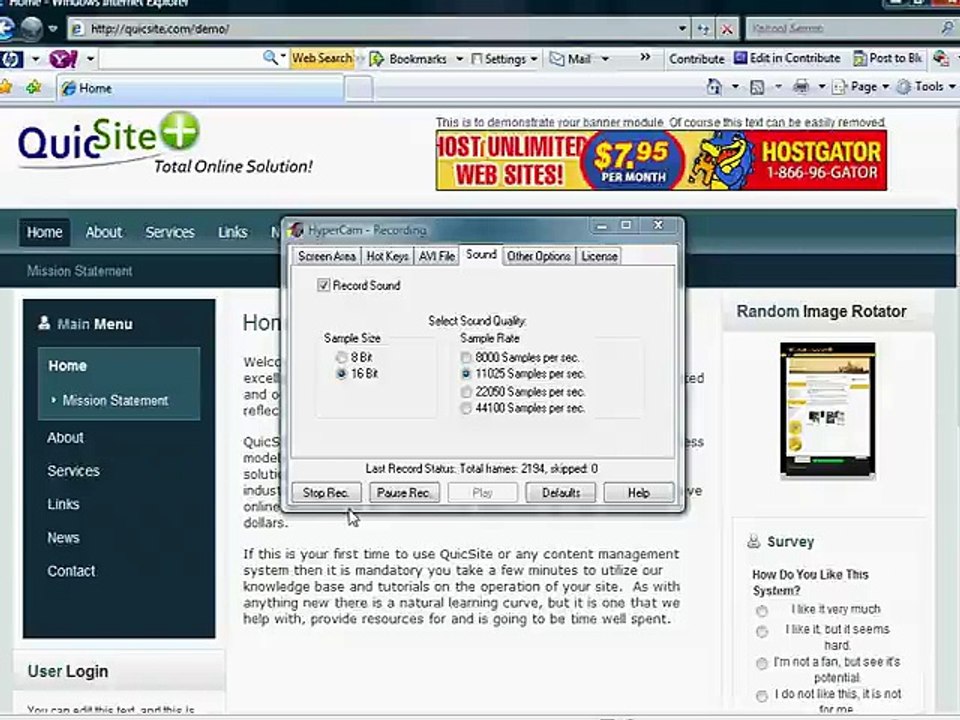Click the browser Home icon
The width and height of the screenshot is (960, 720).
tap(714, 87)
